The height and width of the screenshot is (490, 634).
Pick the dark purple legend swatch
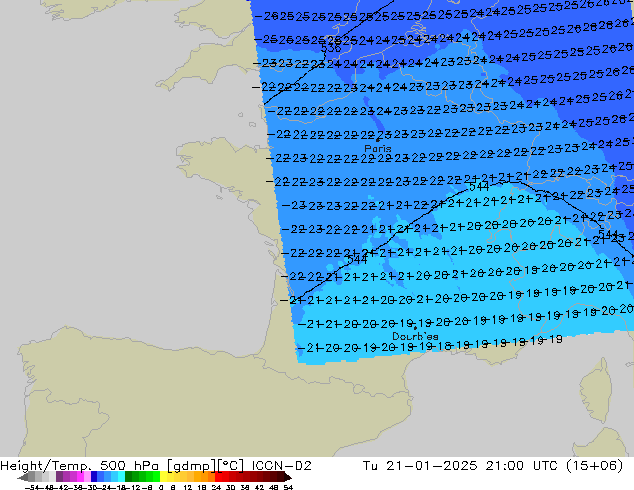59,476
